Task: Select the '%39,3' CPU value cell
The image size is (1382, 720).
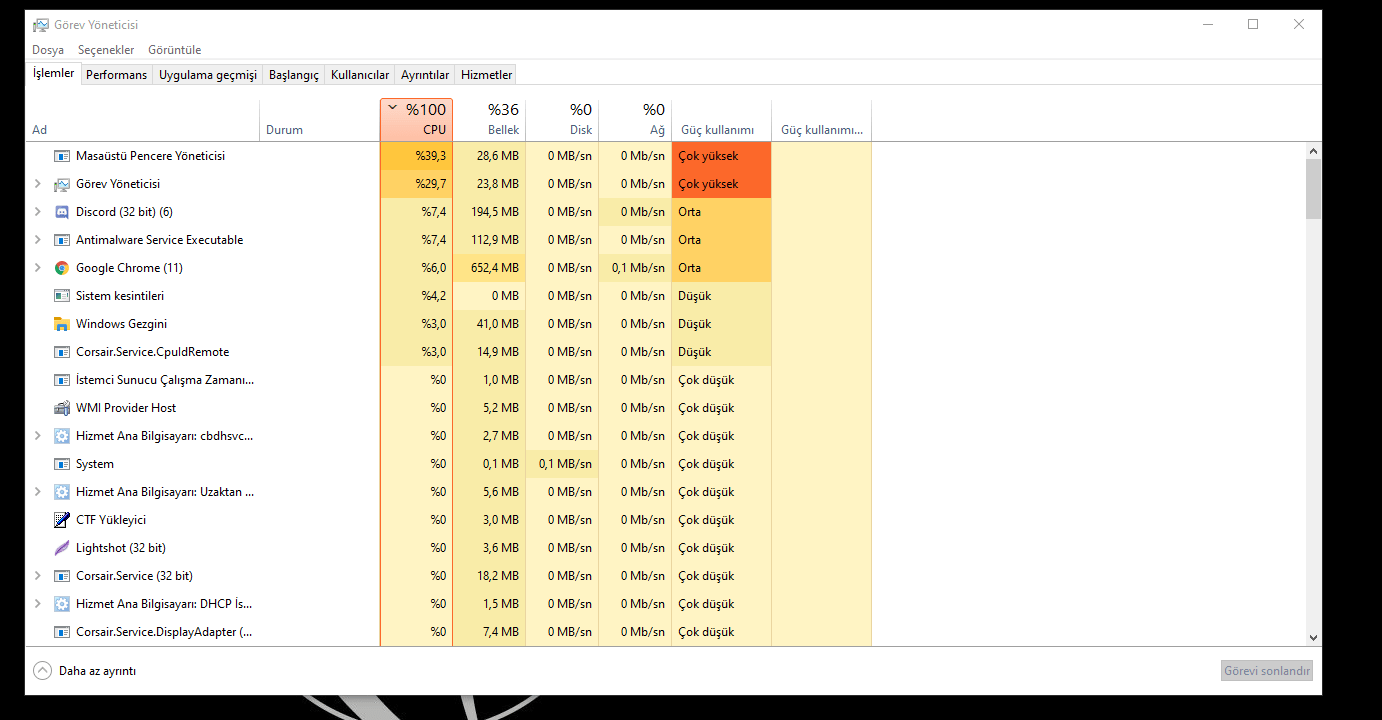Action: tap(417, 156)
